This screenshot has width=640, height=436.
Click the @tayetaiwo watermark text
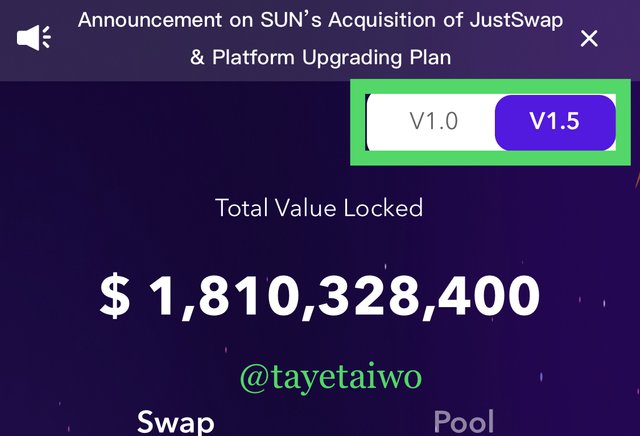330,377
